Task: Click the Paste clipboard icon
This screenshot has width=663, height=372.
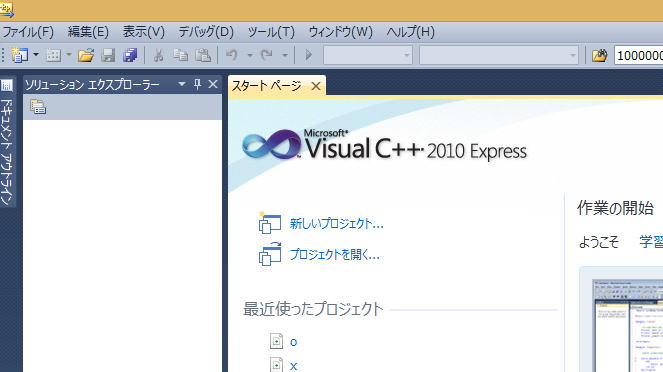Action: (203, 55)
